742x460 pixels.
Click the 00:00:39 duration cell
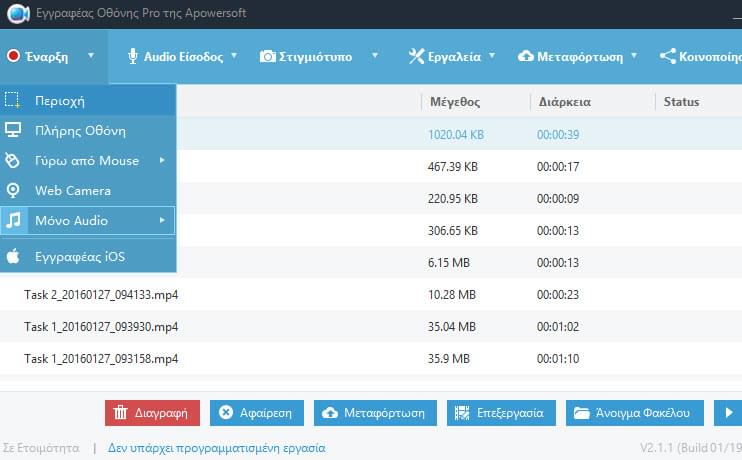[558, 135]
